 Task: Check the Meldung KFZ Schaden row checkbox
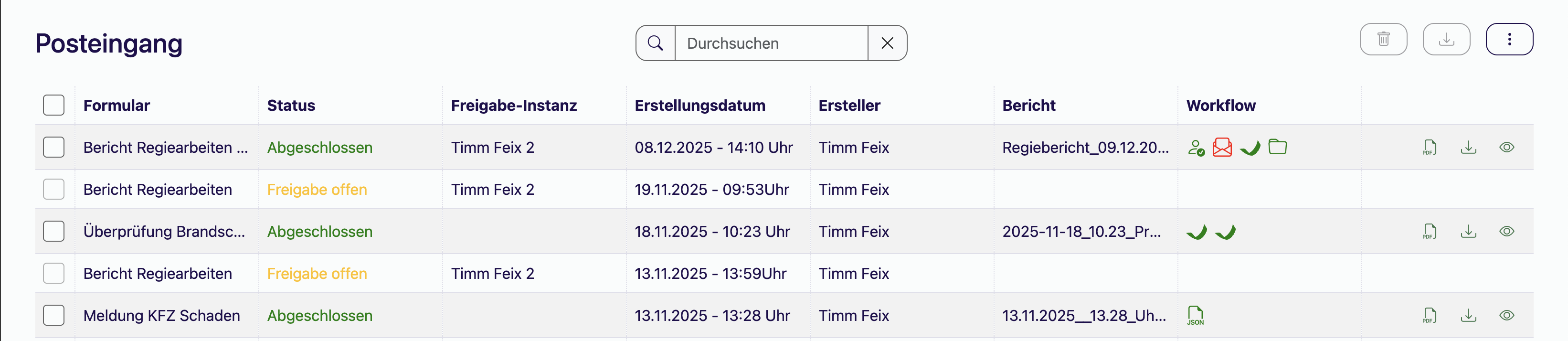[53, 315]
